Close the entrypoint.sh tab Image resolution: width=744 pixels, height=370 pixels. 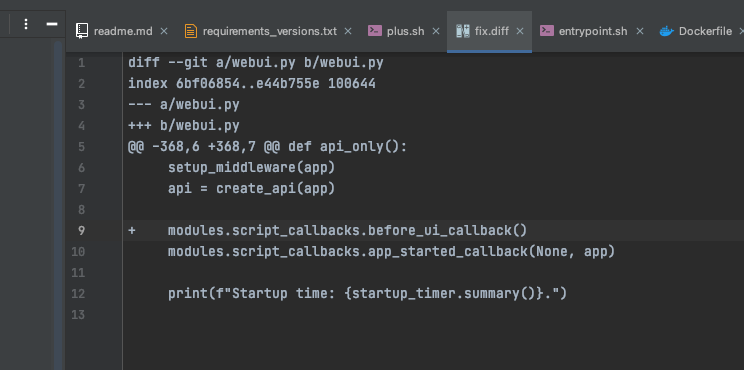640,31
